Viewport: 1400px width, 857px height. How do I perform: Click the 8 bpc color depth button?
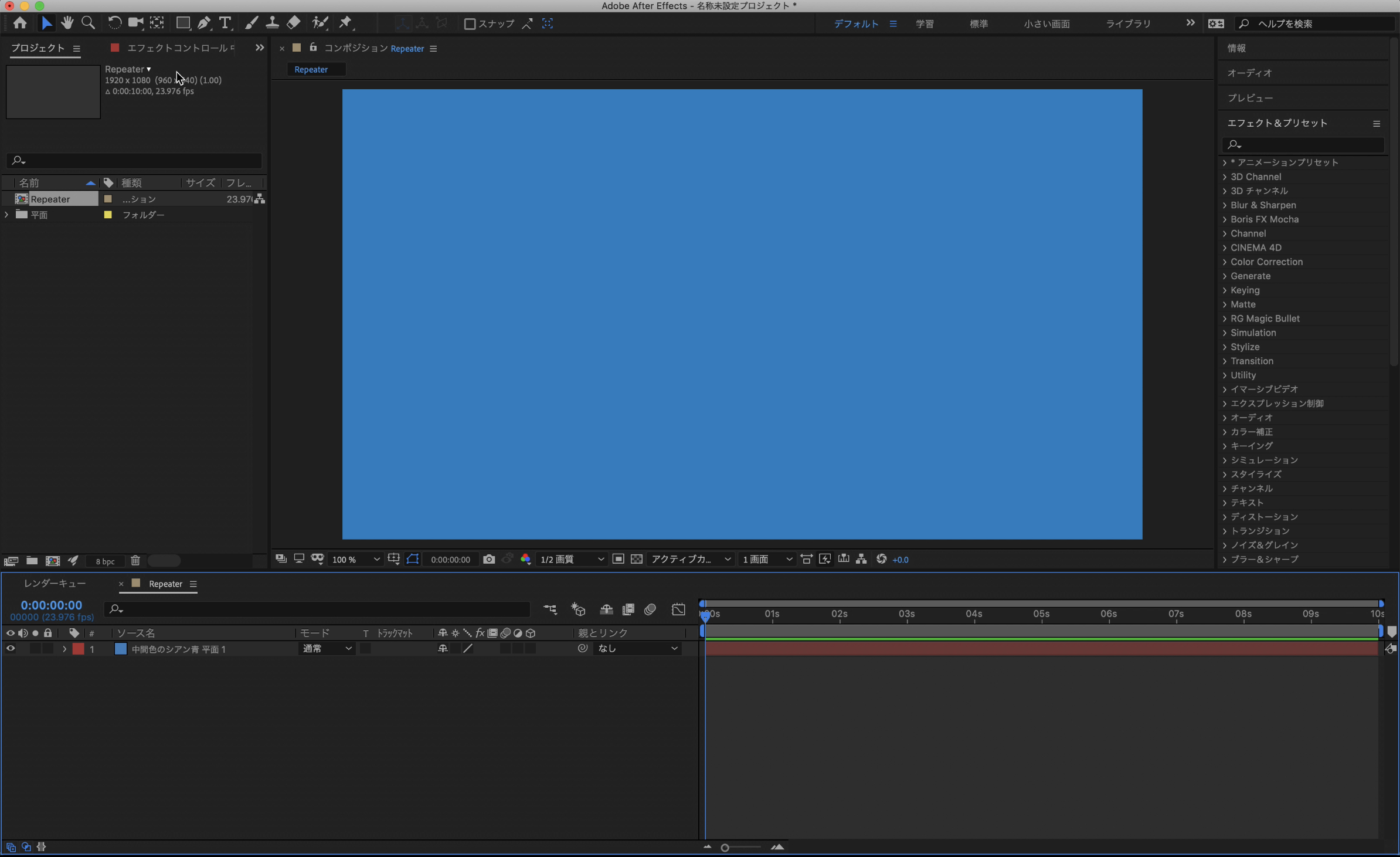point(105,561)
